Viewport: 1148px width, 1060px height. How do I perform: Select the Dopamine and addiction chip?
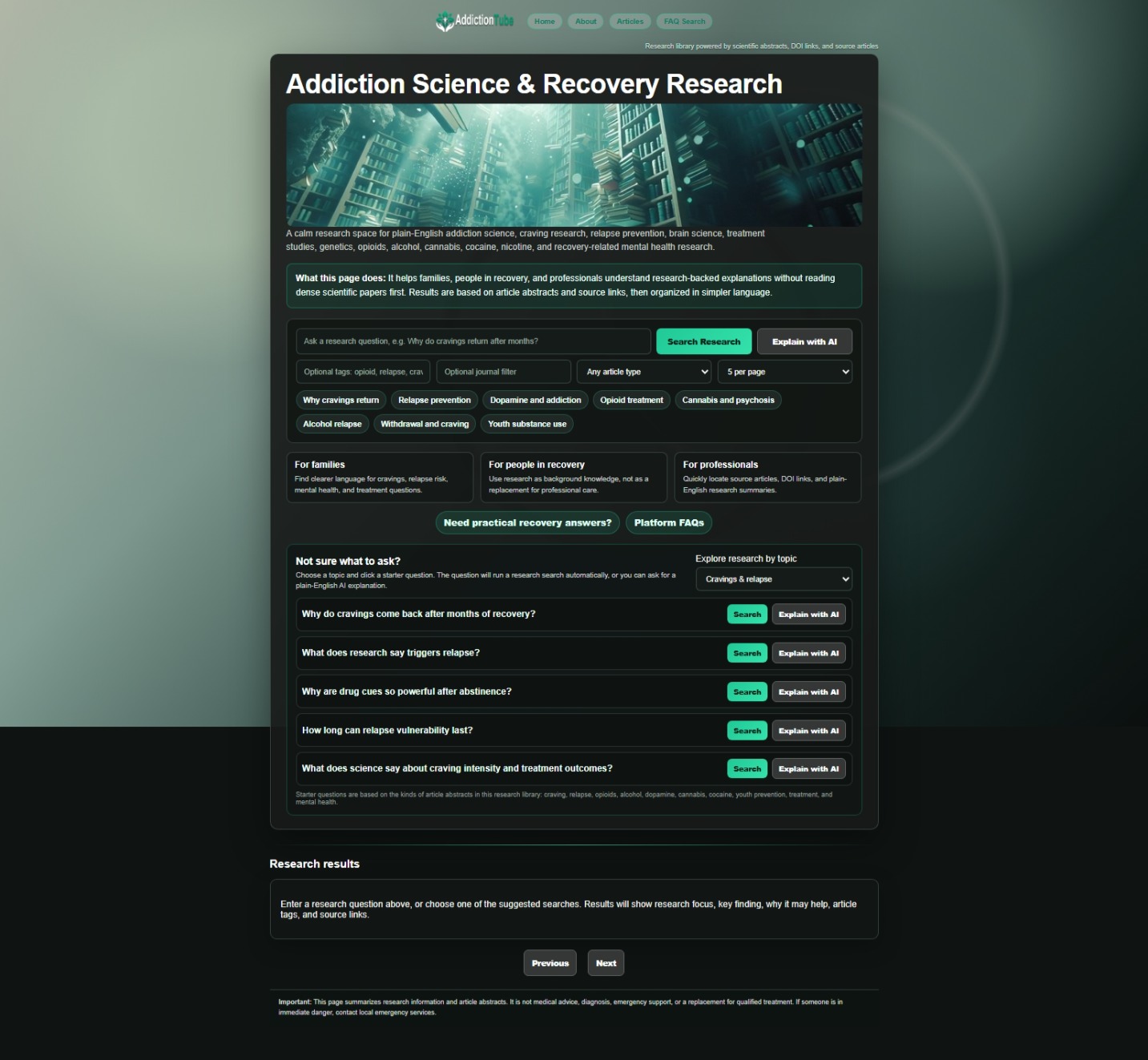click(x=535, y=400)
